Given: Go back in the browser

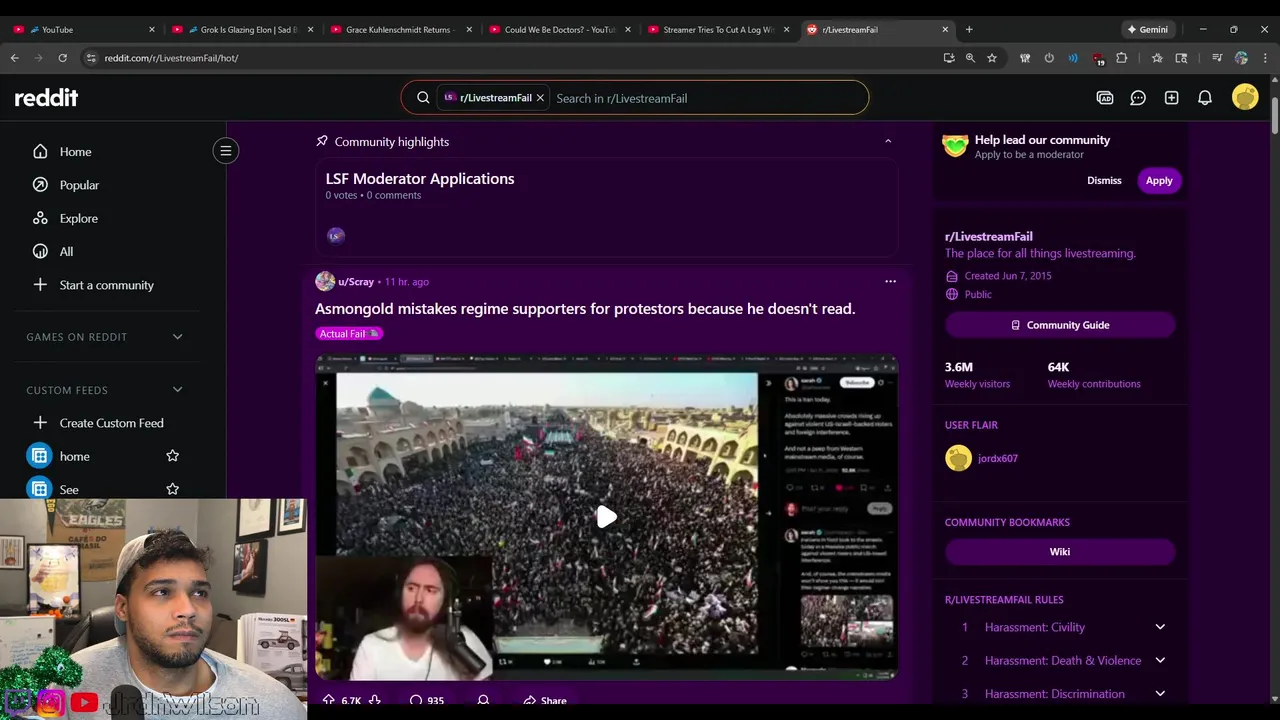Looking at the screenshot, I should click(x=15, y=58).
